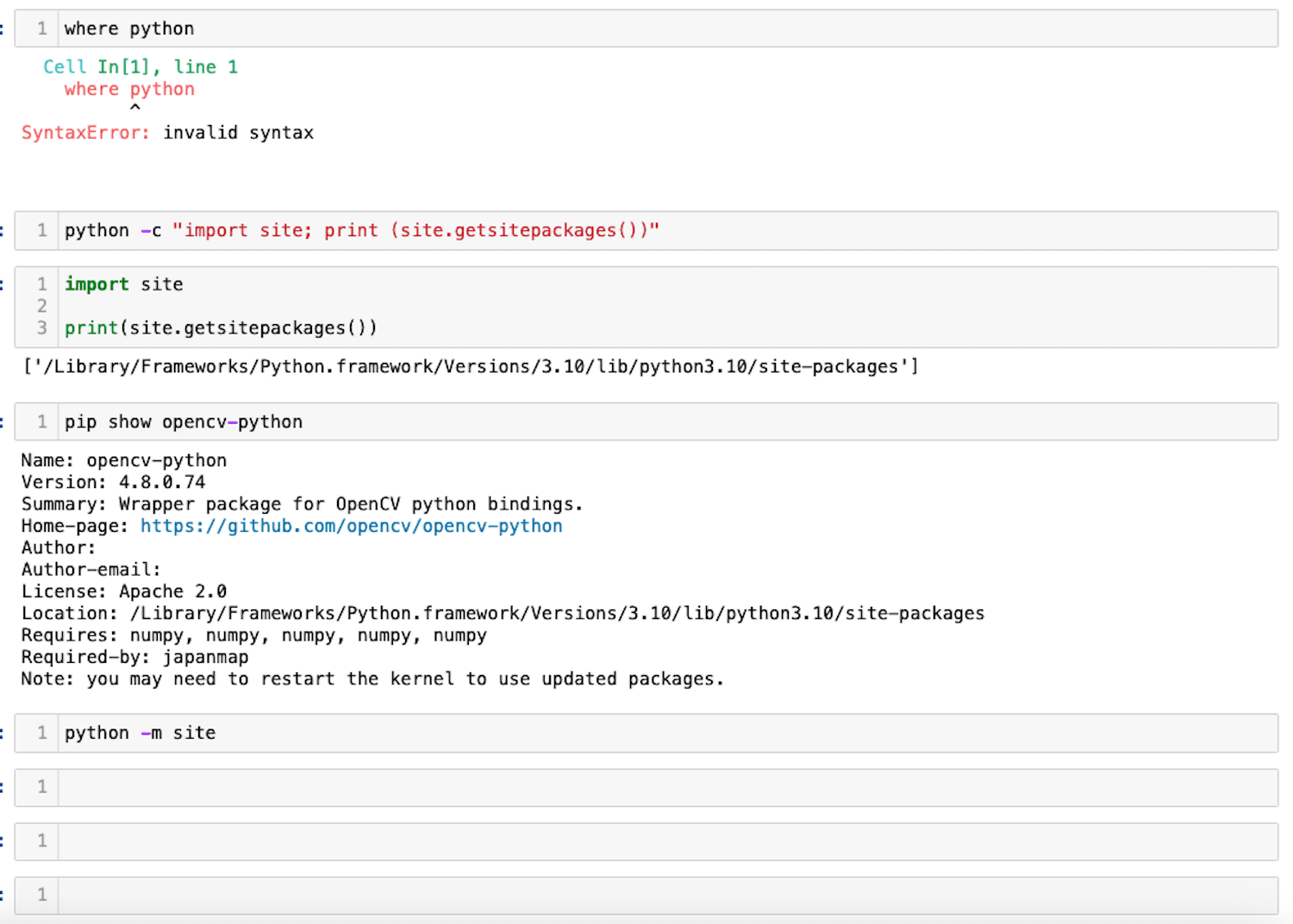Click line number 2 in the import site cell
The height and width of the screenshot is (924, 1293).
[x=41, y=306]
